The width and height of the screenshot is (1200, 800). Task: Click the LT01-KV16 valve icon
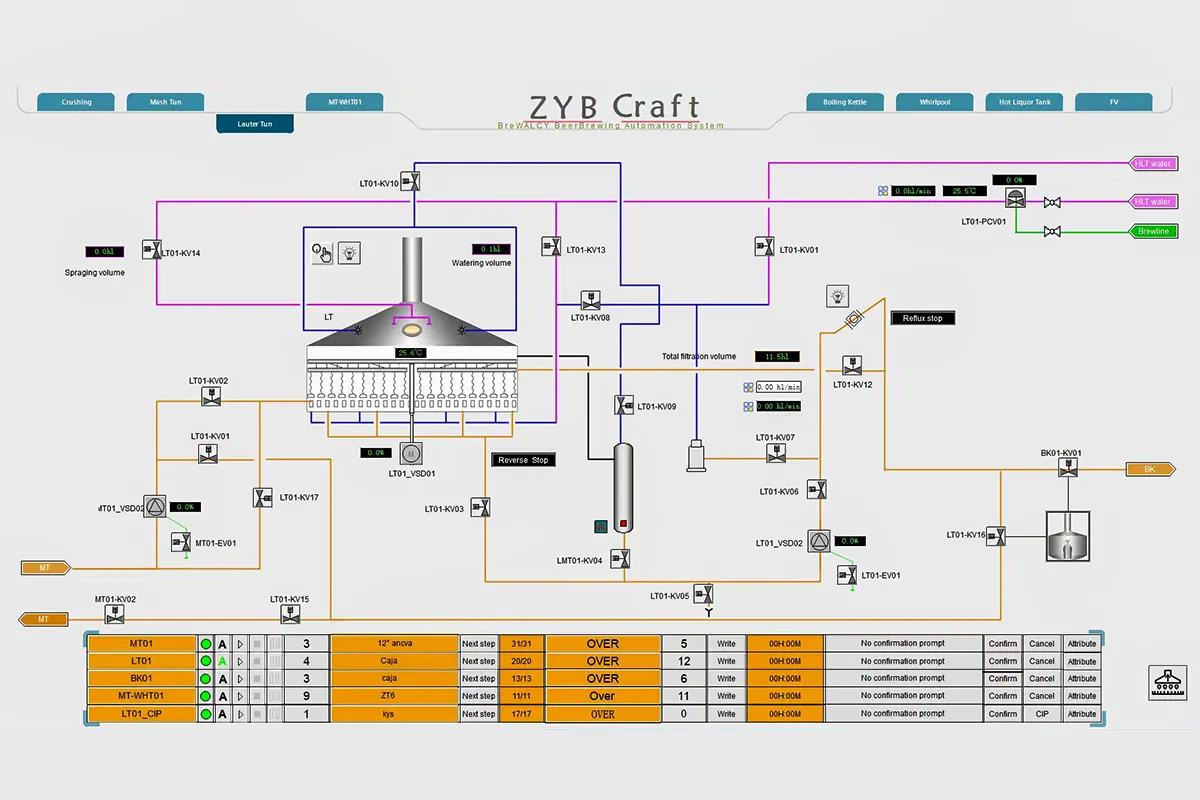[x=995, y=536]
